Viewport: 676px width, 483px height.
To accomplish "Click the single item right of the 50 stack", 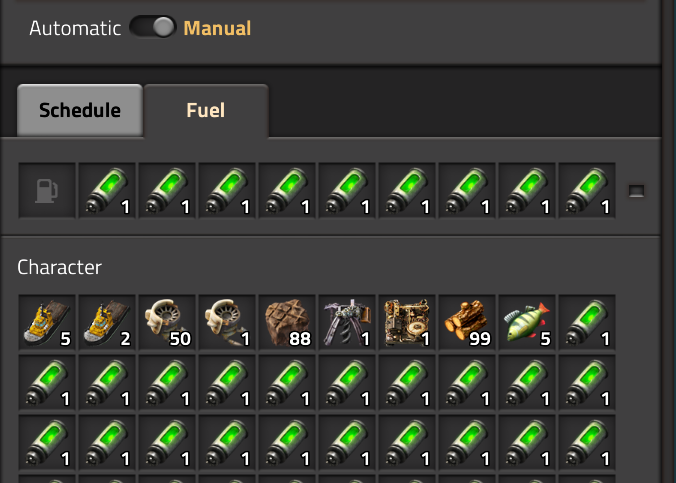I will coord(226,322).
